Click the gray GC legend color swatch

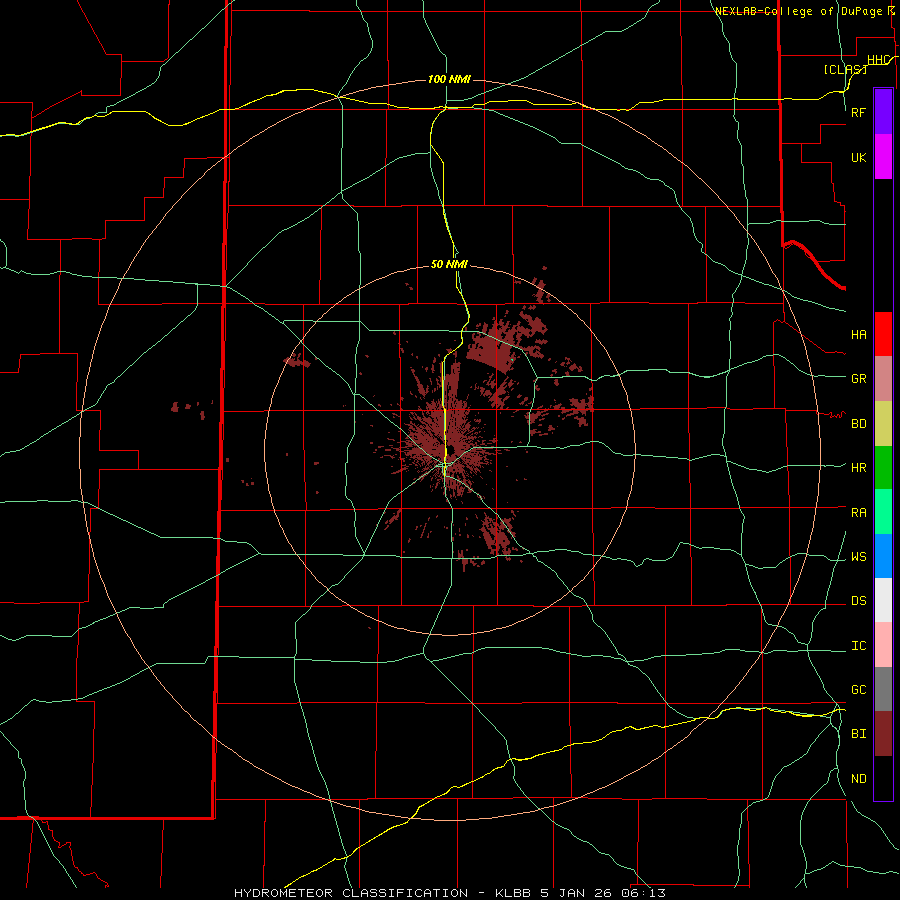883,689
